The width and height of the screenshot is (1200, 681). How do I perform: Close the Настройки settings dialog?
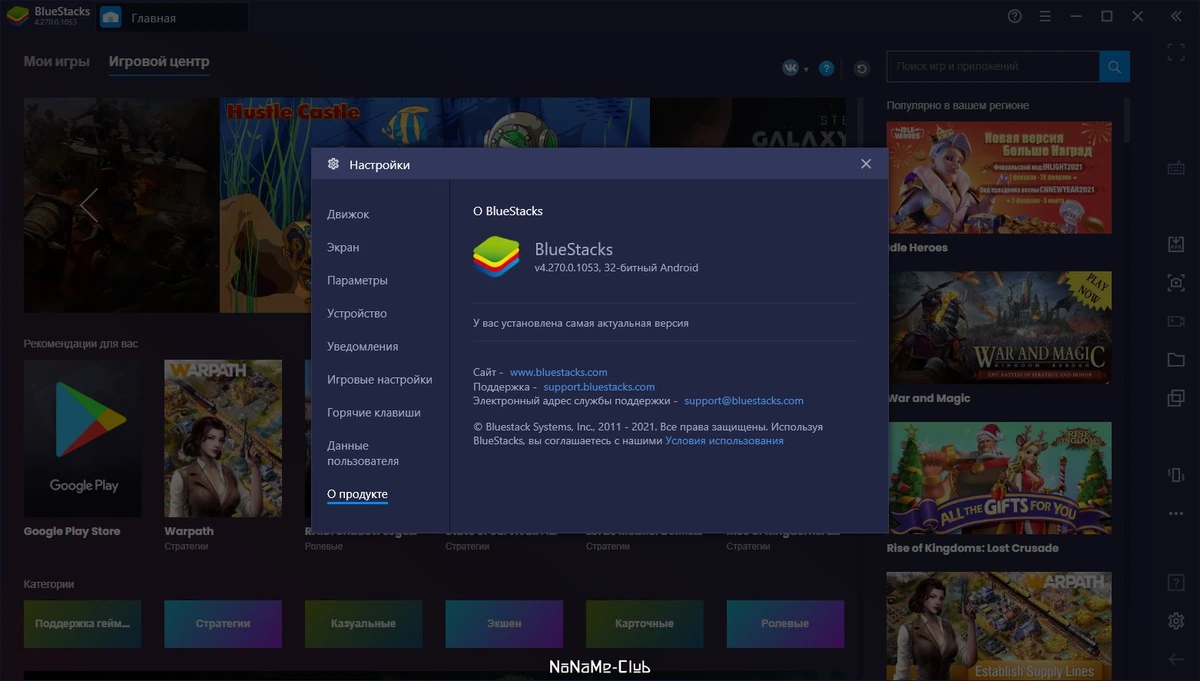(866, 164)
